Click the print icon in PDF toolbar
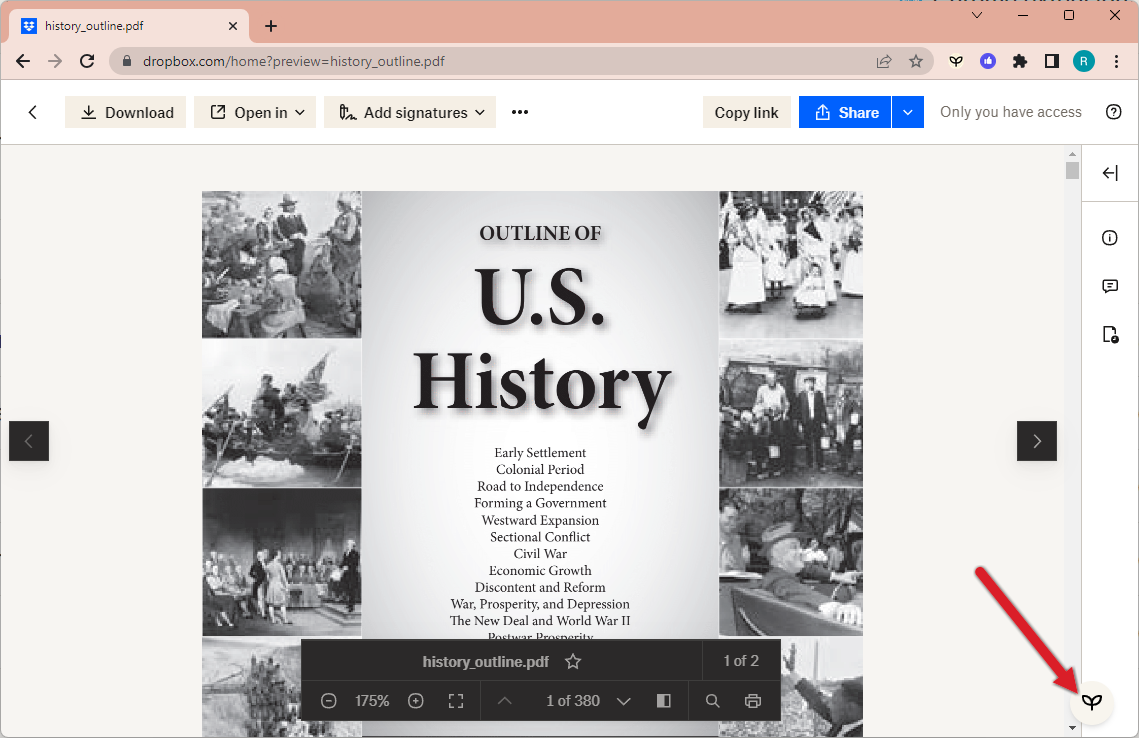Image resolution: width=1139 pixels, height=738 pixels. 753,701
